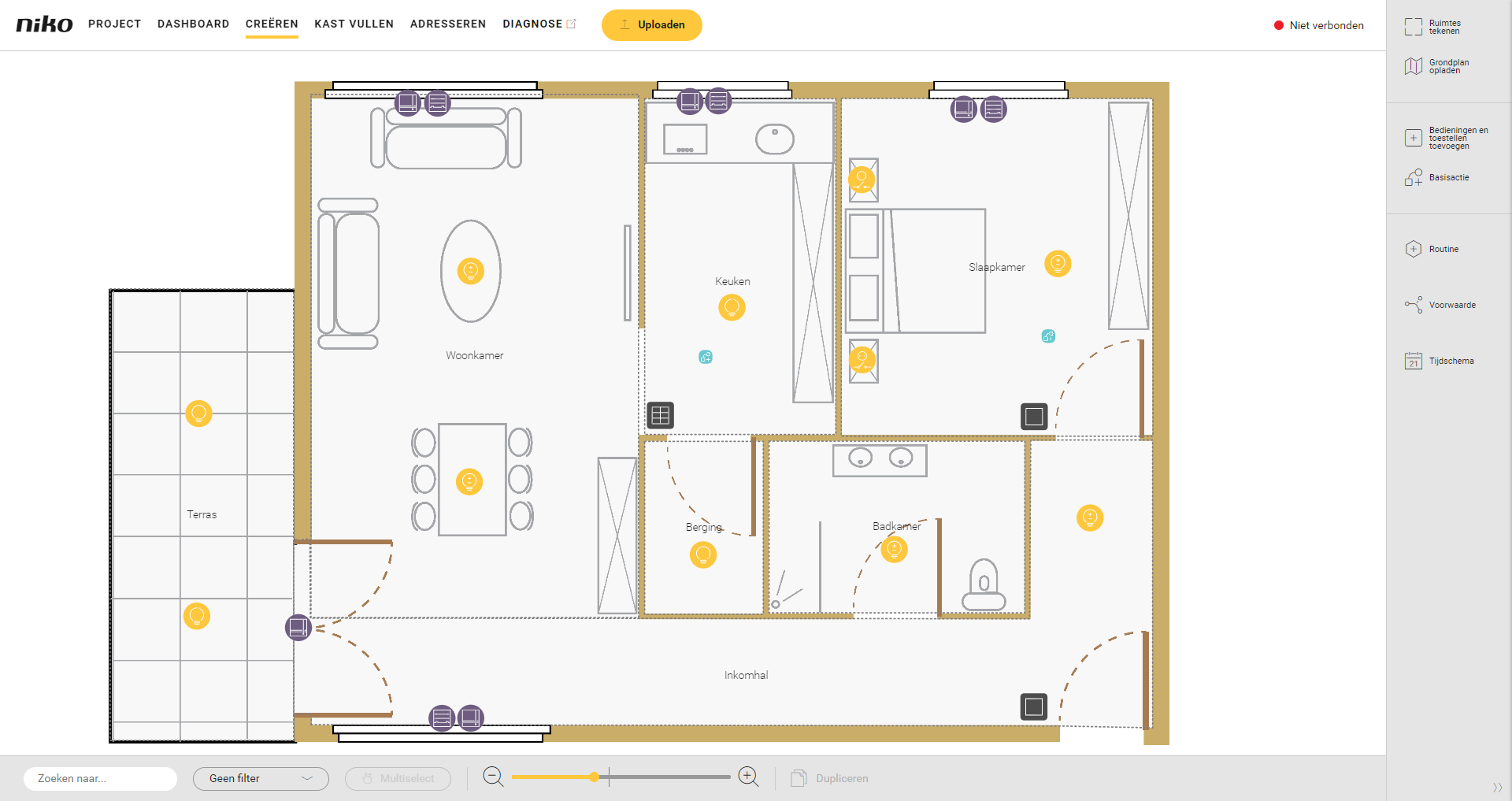Select Inkomhal dark square wall control
The width and height of the screenshot is (1512, 801).
click(x=1034, y=706)
